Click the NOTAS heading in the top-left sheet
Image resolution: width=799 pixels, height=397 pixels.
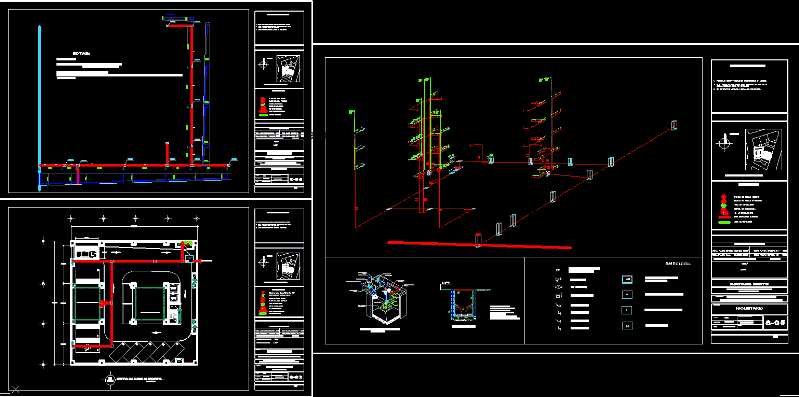pyautogui.click(x=82, y=53)
